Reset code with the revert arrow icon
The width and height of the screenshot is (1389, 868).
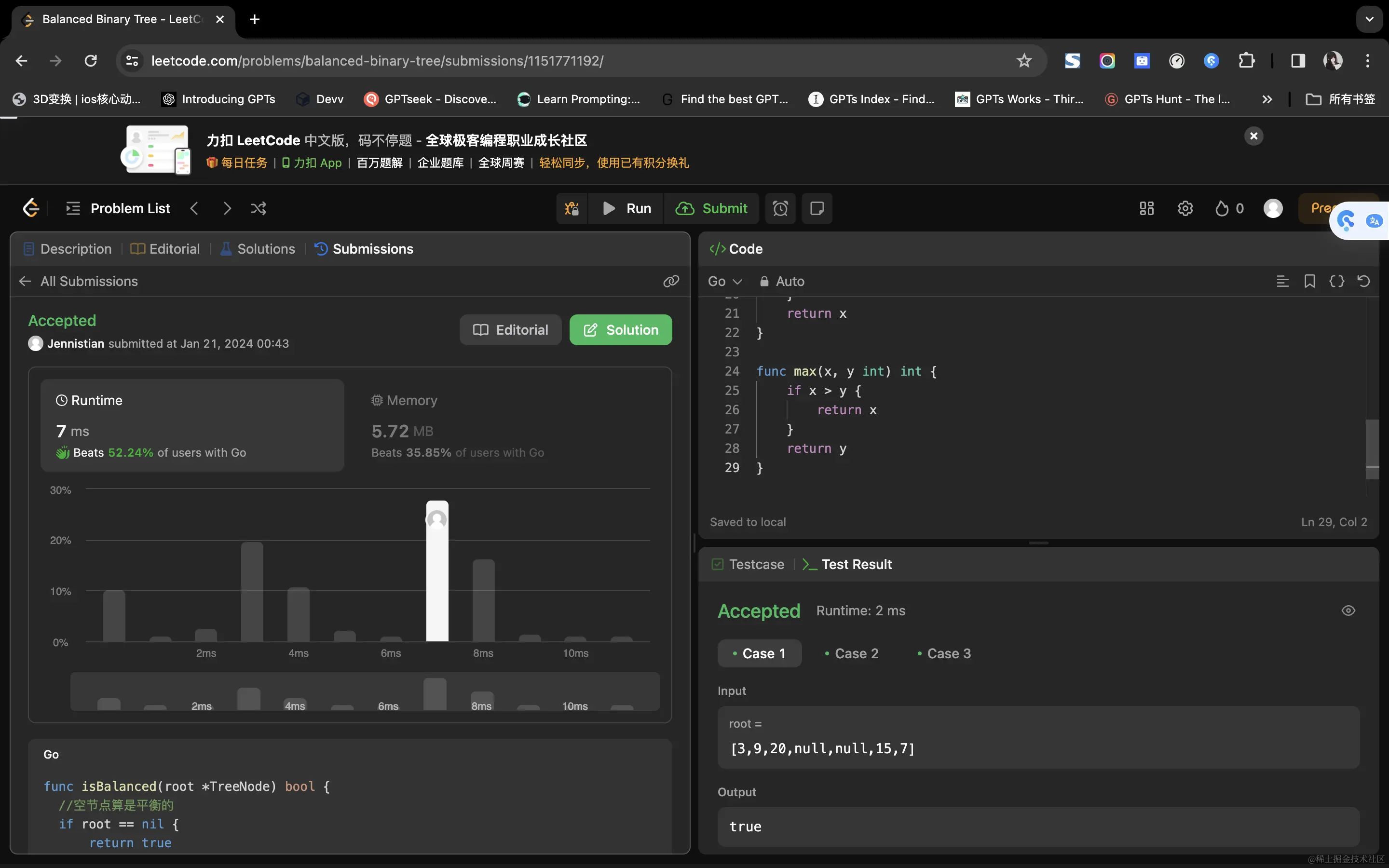coord(1364,281)
